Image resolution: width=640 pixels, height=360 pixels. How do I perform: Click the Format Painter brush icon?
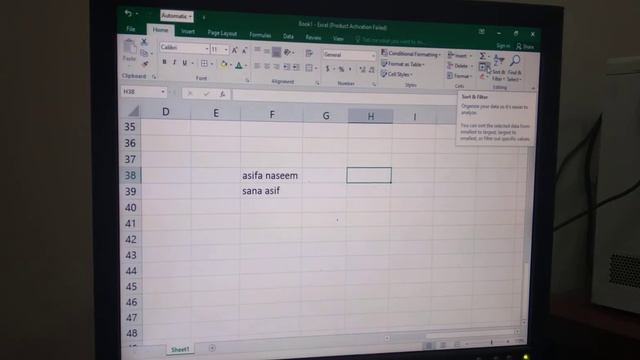[145, 64]
